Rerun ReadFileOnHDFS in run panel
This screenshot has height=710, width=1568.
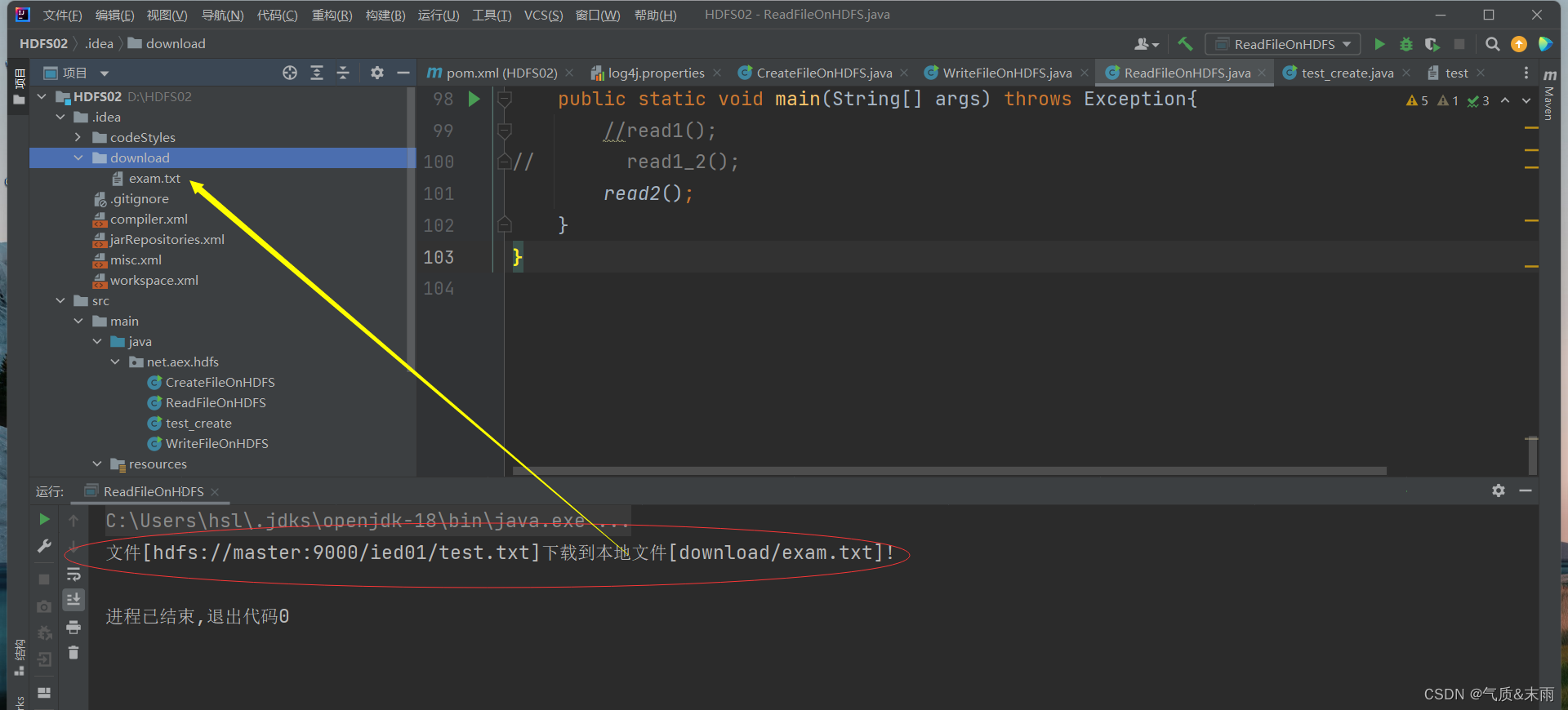[x=44, y=519]
